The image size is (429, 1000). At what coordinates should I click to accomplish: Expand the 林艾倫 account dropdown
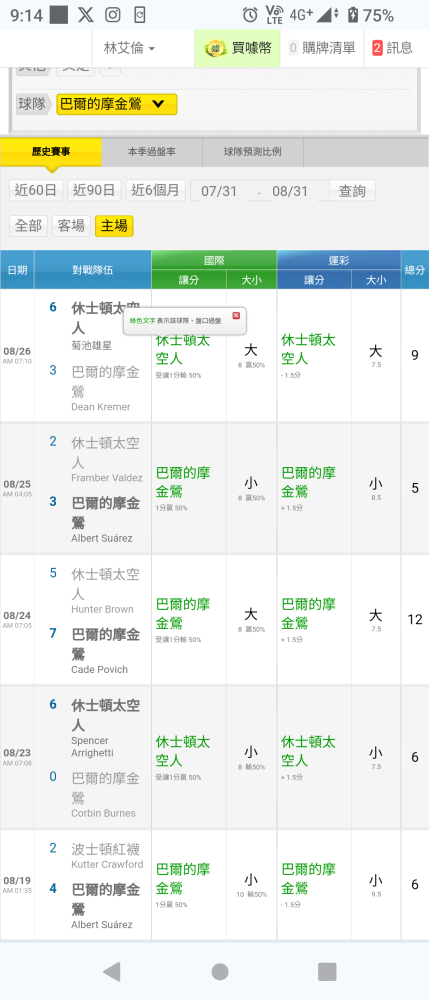(x=129, y=48)
